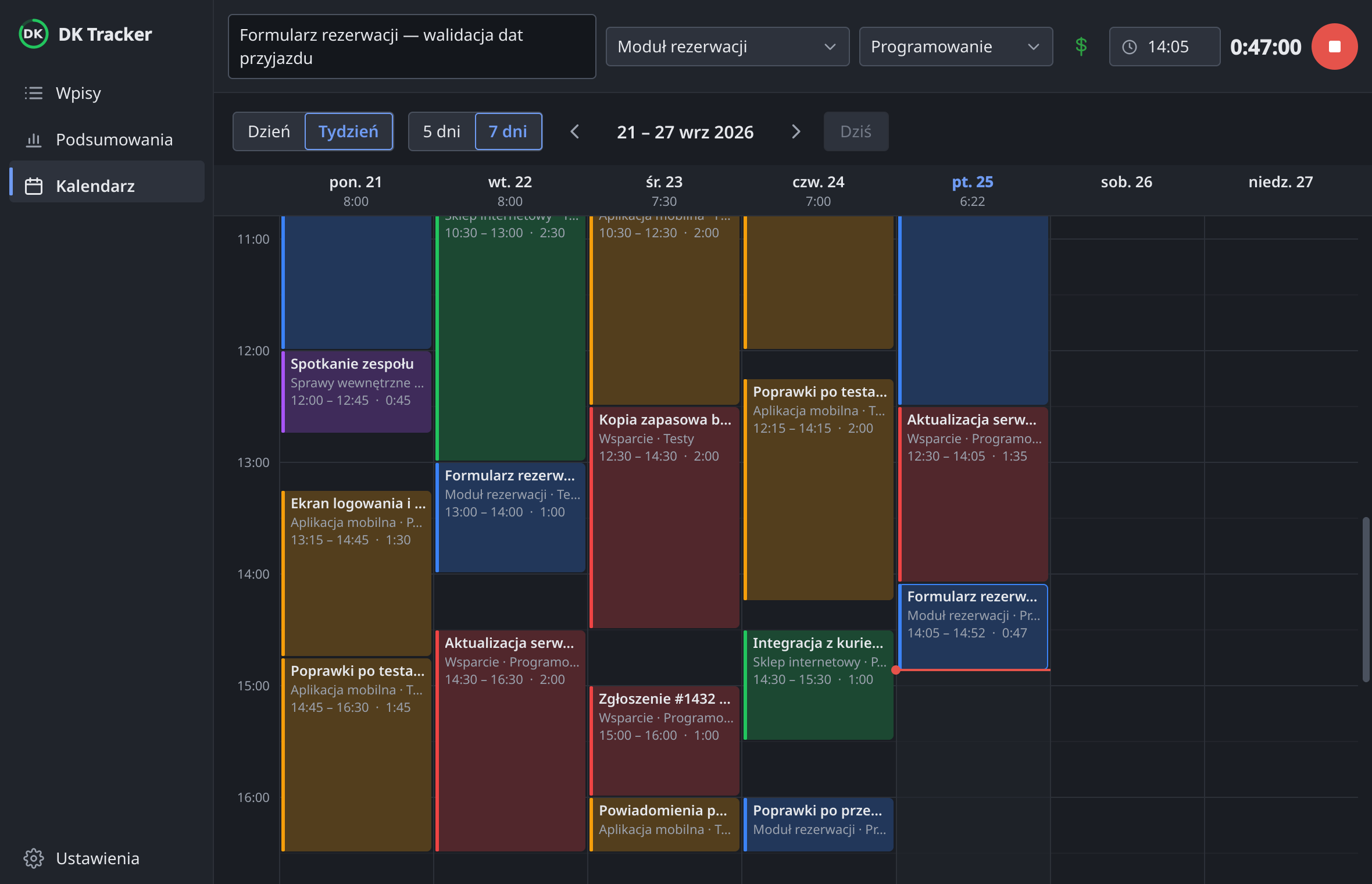Open Integracja z kurierem entry
The height and width of the screenshot is (884, 1372).
pos(819,685)
